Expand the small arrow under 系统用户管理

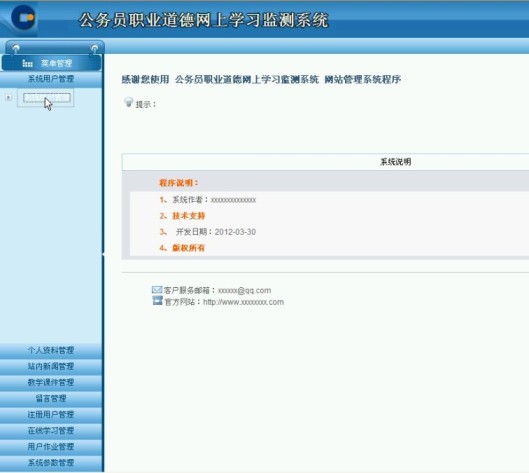(8, 98)
